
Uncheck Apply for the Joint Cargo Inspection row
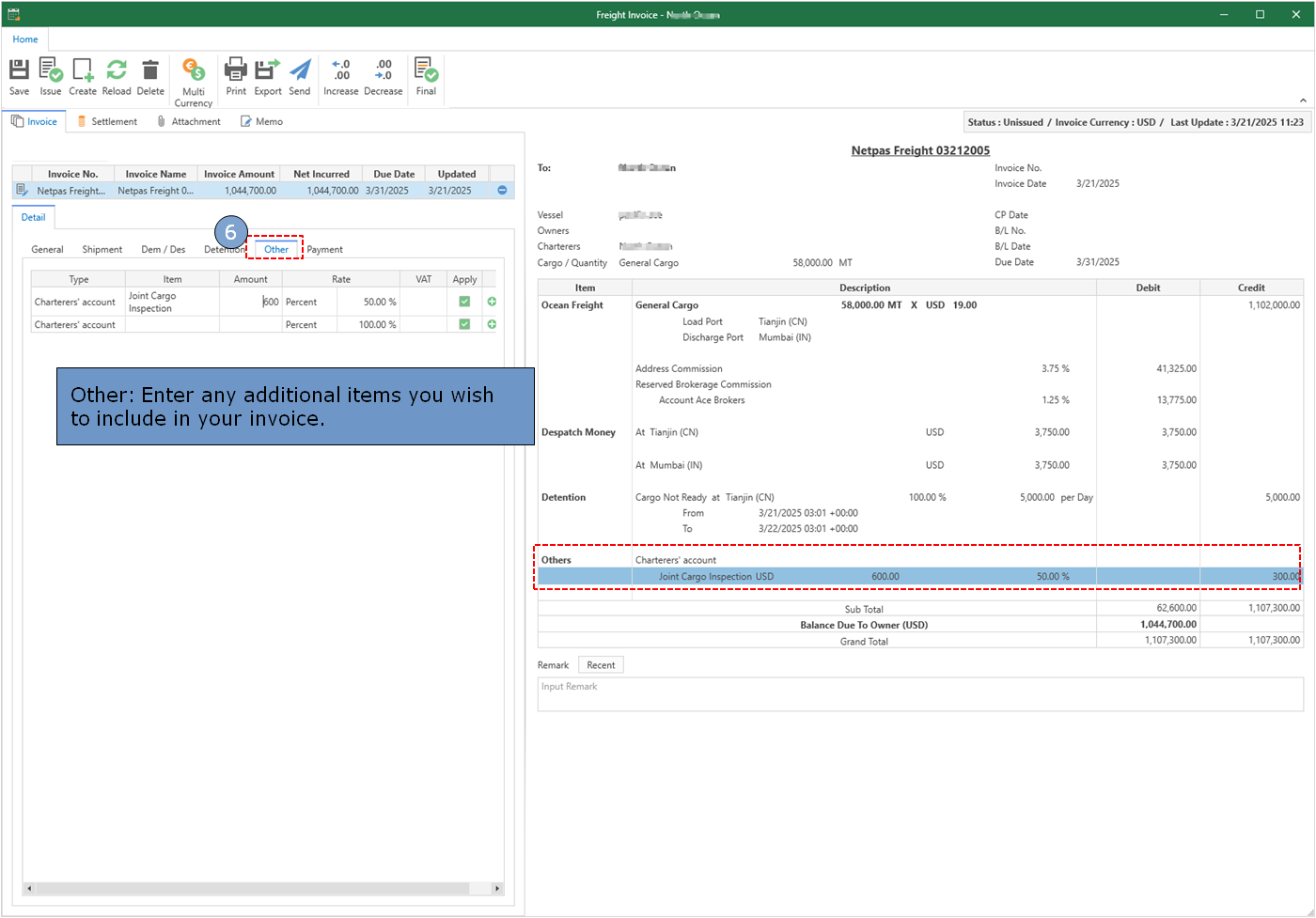pos(464,302)
